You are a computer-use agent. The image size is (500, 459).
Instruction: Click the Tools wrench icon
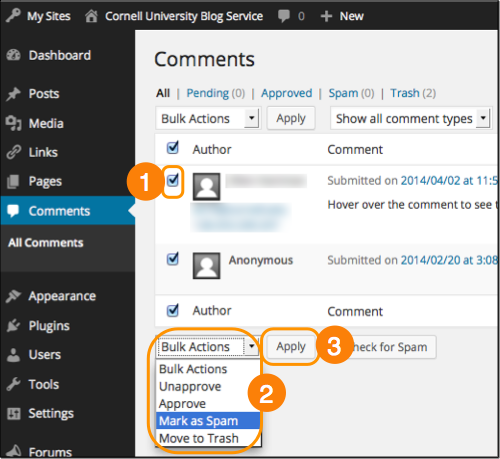(13, 384)
